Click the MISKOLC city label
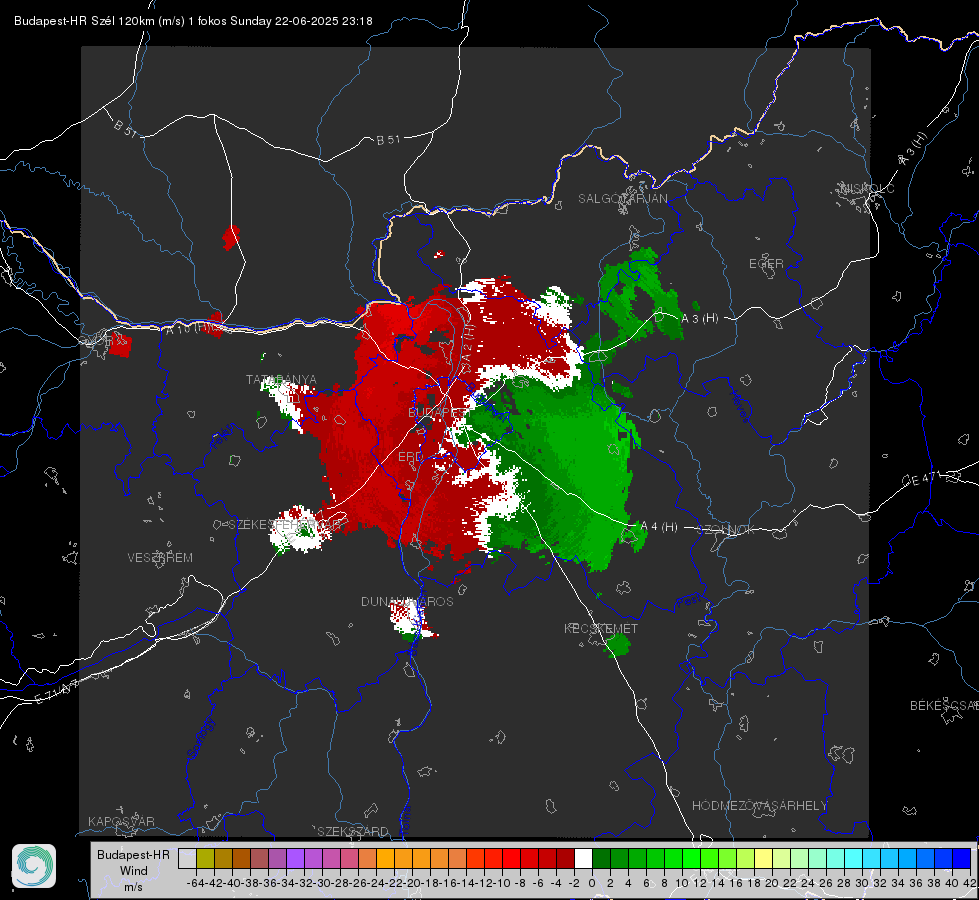Image resolution: width=979 pixels, height=900 pixels. (867, 188)
